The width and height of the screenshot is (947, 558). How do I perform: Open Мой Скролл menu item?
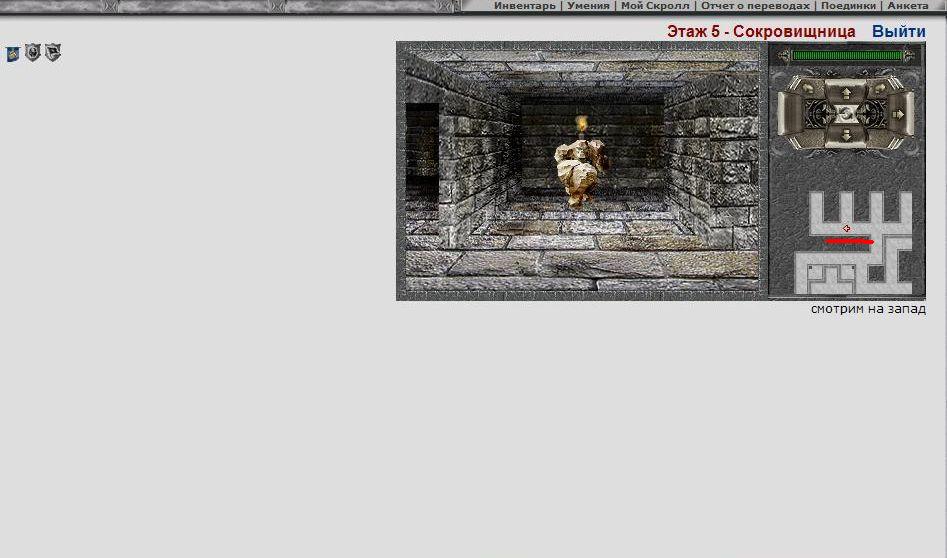(655, 5)
